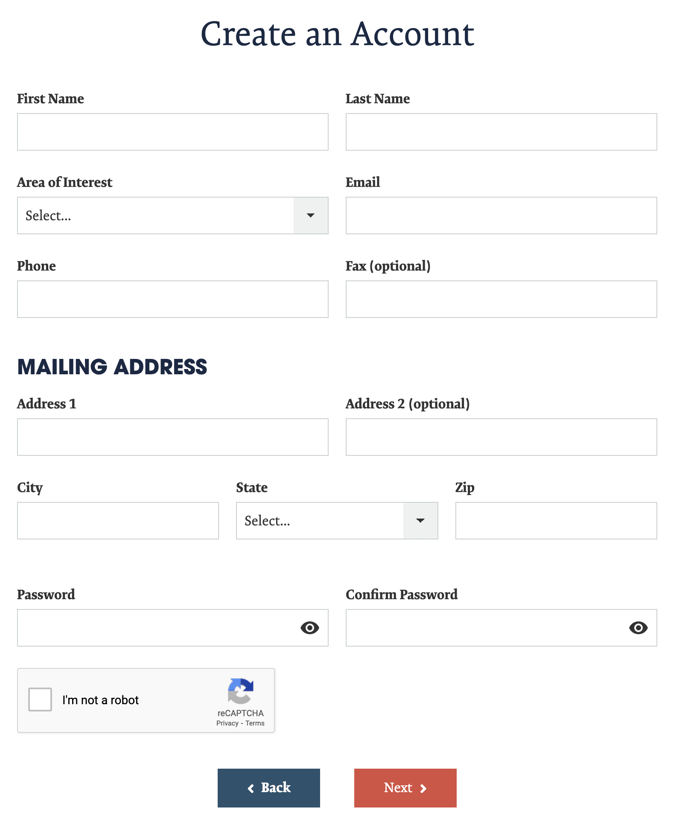Focus the Fax (optional) field
Screen dimensions: 688x822
coord(501,299)
